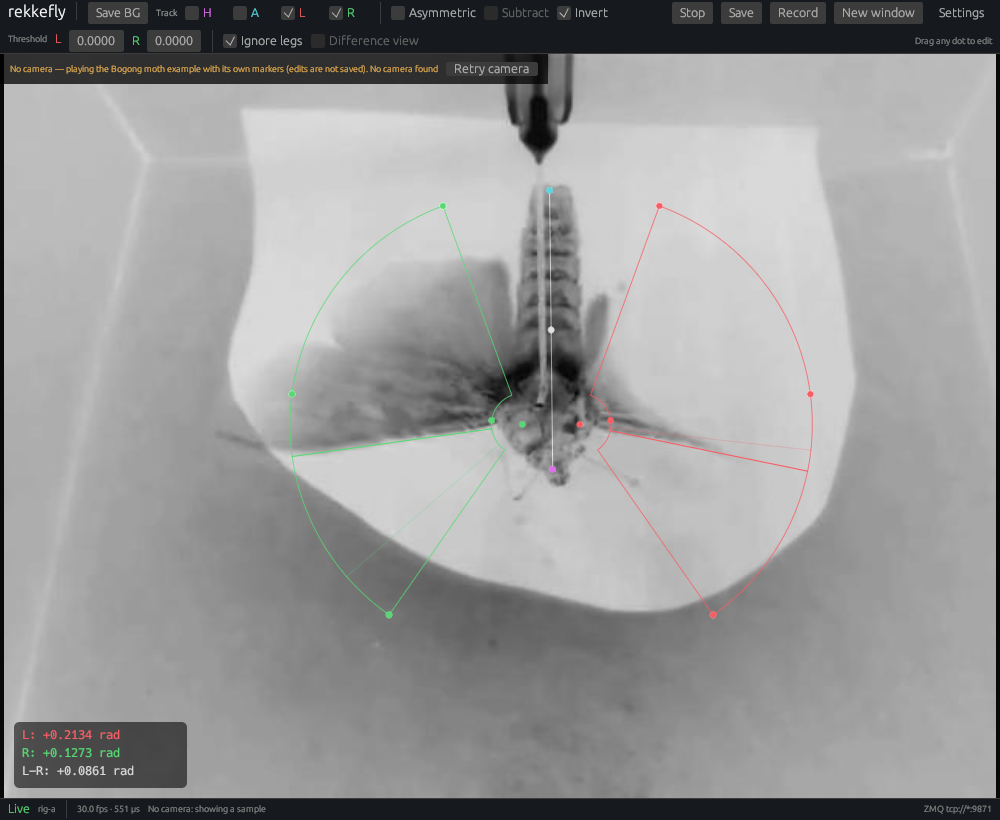Select the cyan abdomen-tip marker dot

[549, 190]
